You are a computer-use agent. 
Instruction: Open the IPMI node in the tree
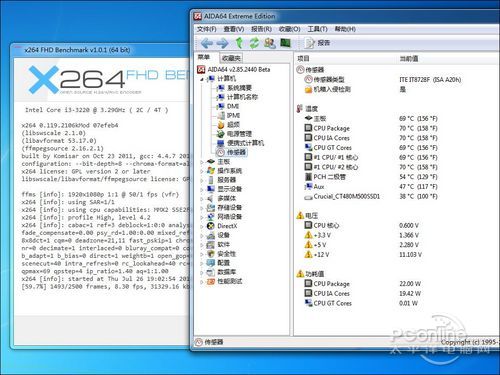click(x=229, y=116)
